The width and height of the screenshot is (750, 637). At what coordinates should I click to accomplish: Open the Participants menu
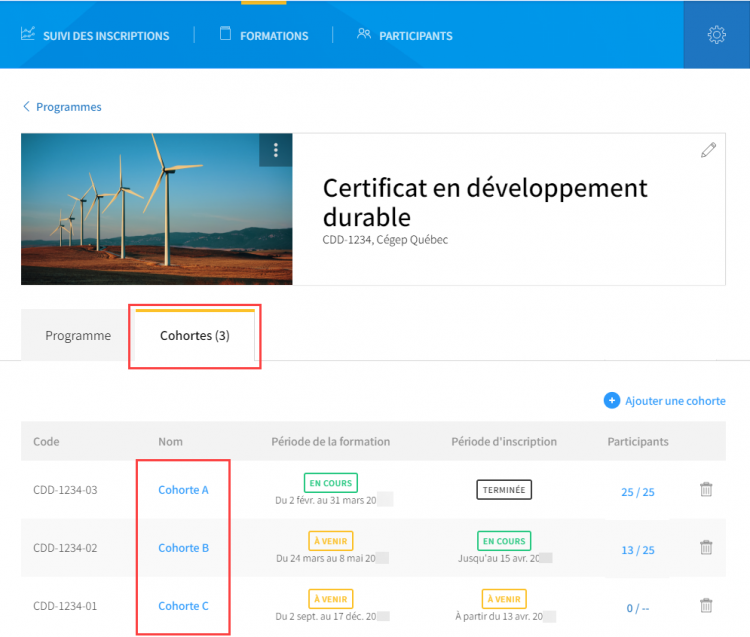click(416, 36)
